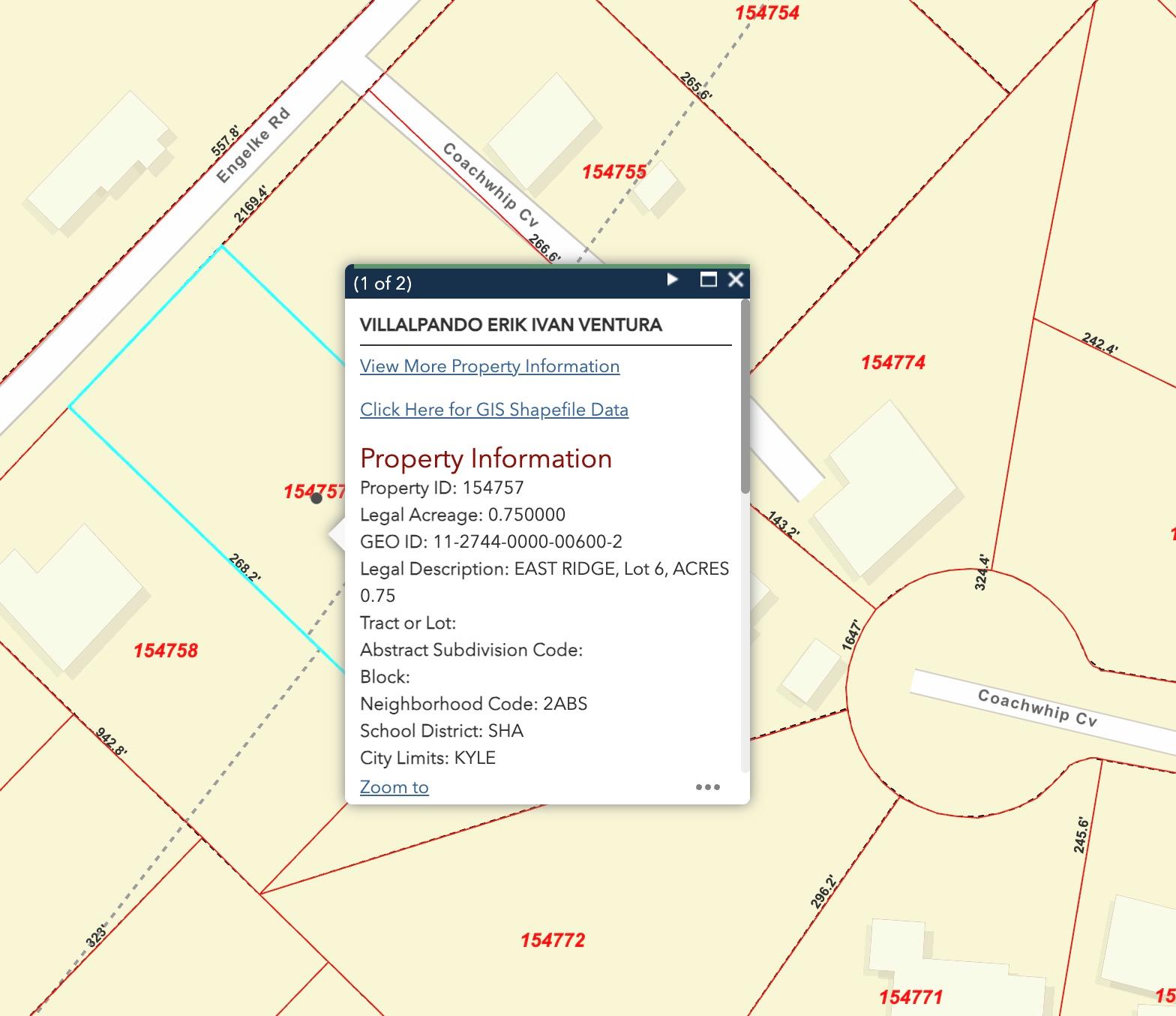The height and width of the screenshot is (1016, 1176).
Task: Select parcel 154774 on the map
Action: tap(892, 363)
